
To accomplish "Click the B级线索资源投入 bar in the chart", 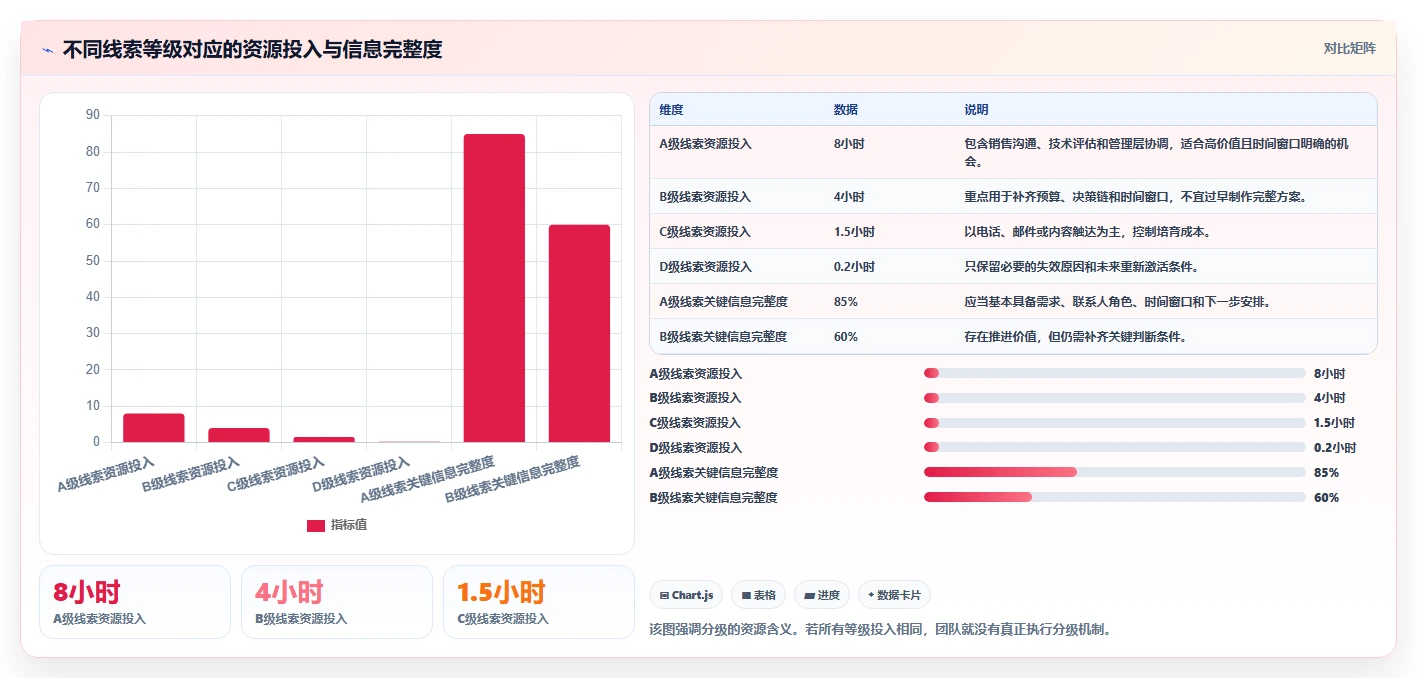I will coord(239,435).
